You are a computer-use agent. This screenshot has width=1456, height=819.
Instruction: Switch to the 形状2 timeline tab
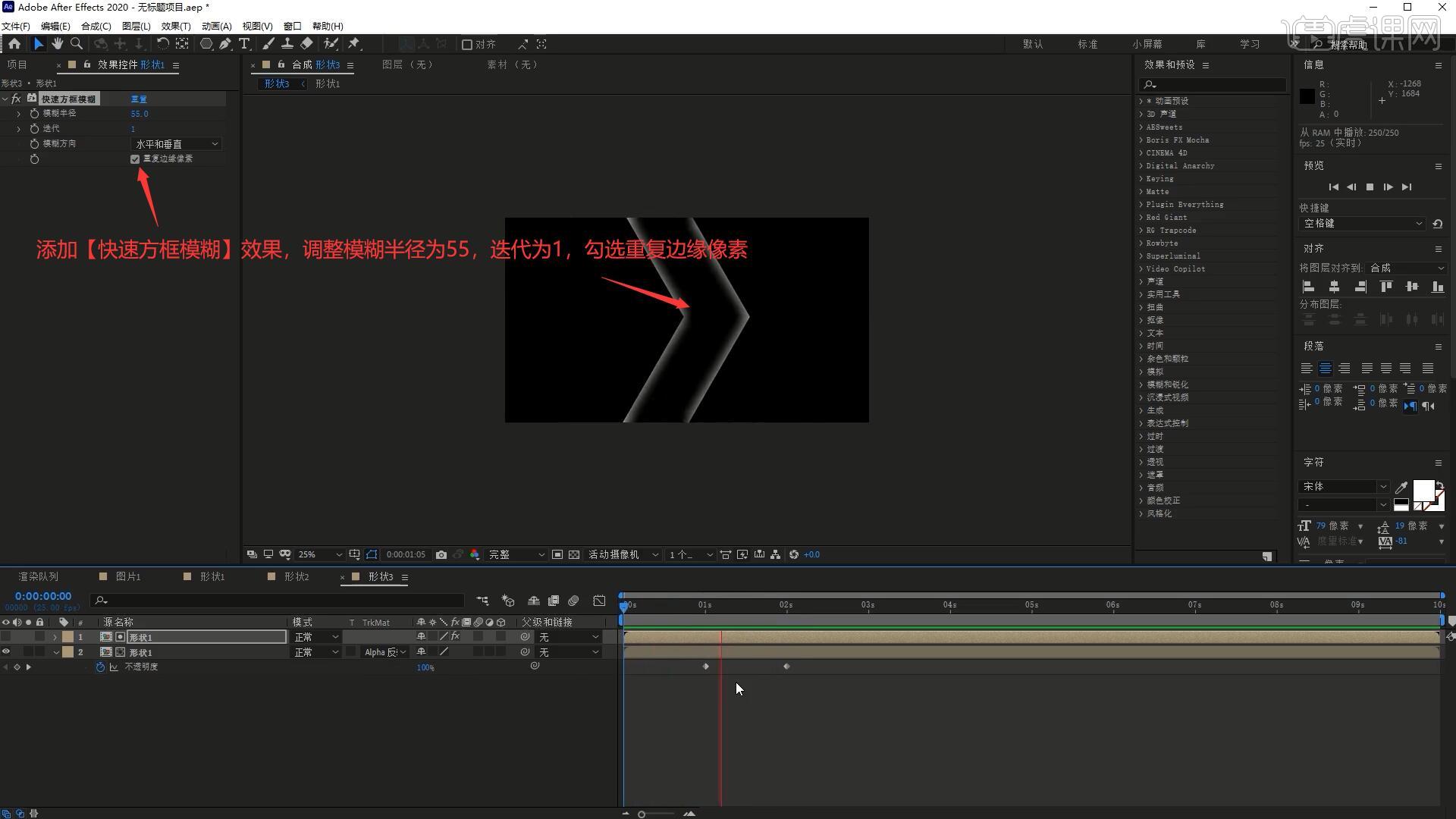[x=296, y=577]
